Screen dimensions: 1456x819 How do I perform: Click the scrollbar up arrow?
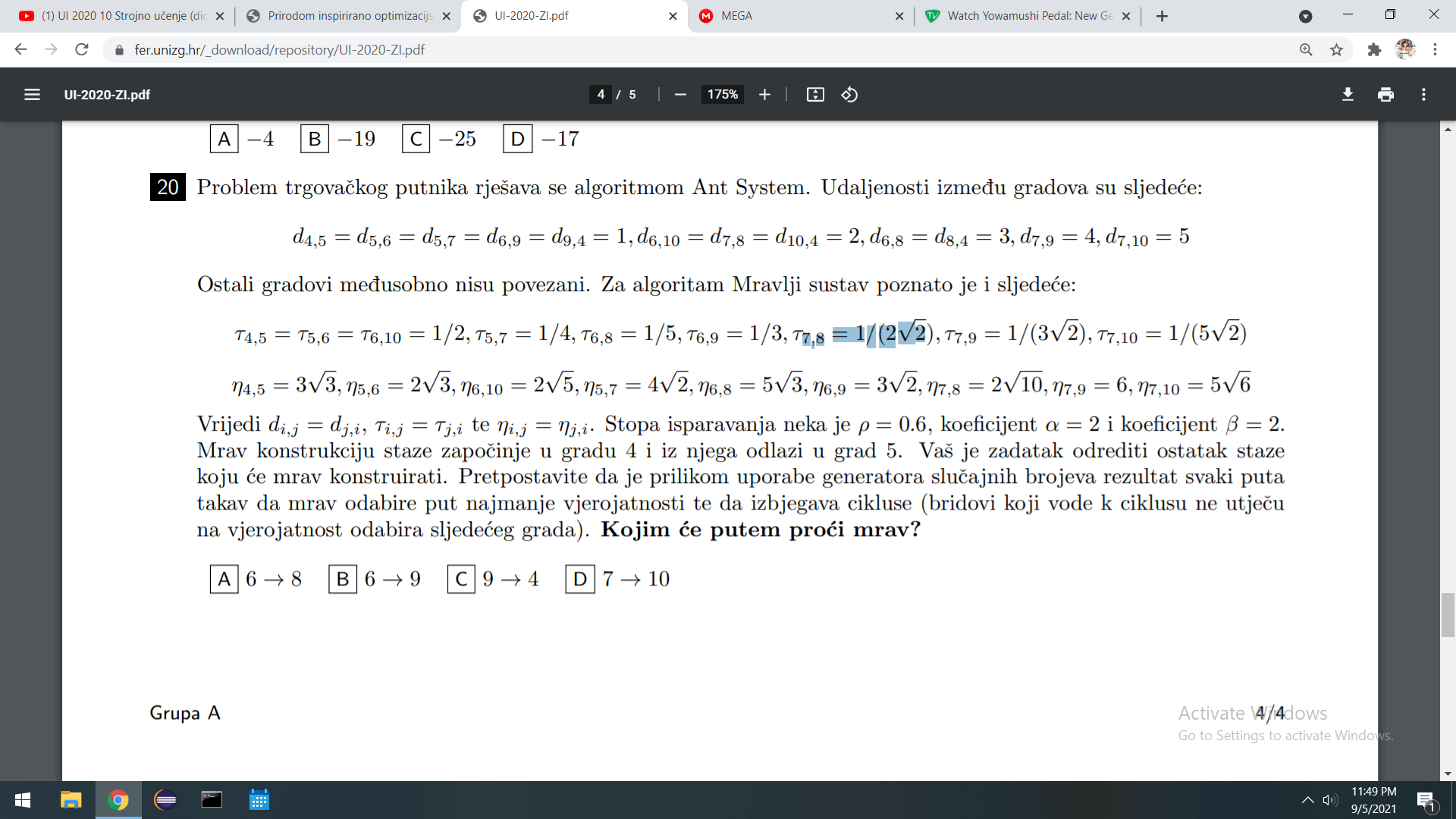[x=1448, y=129]
